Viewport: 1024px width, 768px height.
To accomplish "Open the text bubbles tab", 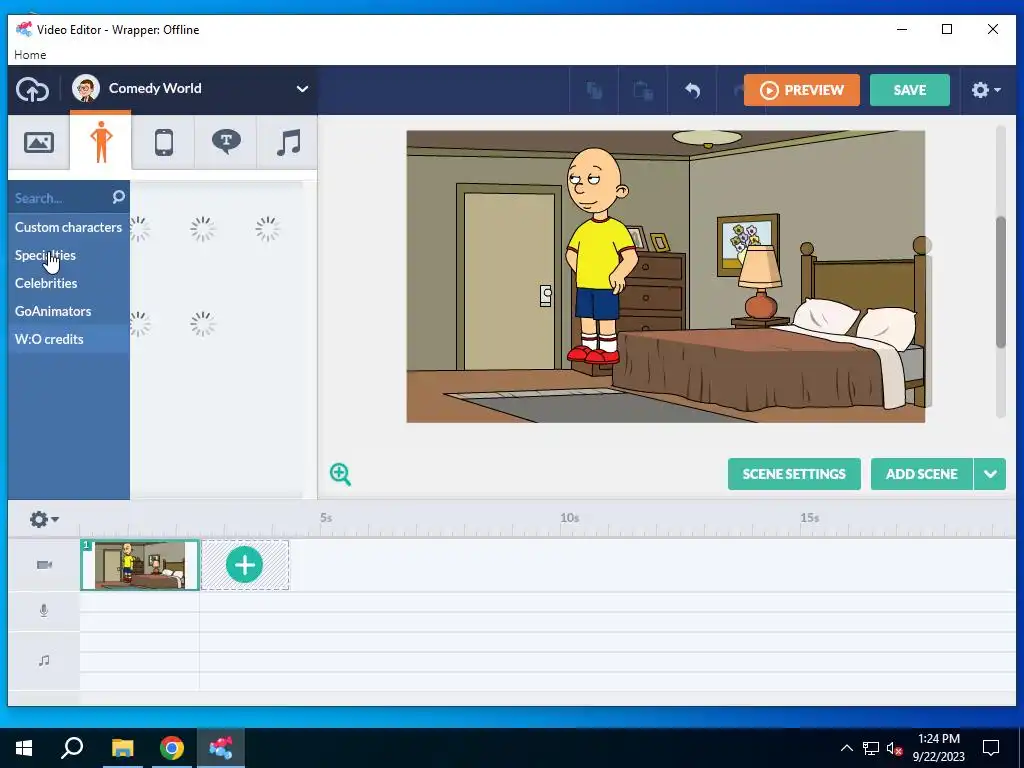I will pyautogui.click(x=226, y=142).
